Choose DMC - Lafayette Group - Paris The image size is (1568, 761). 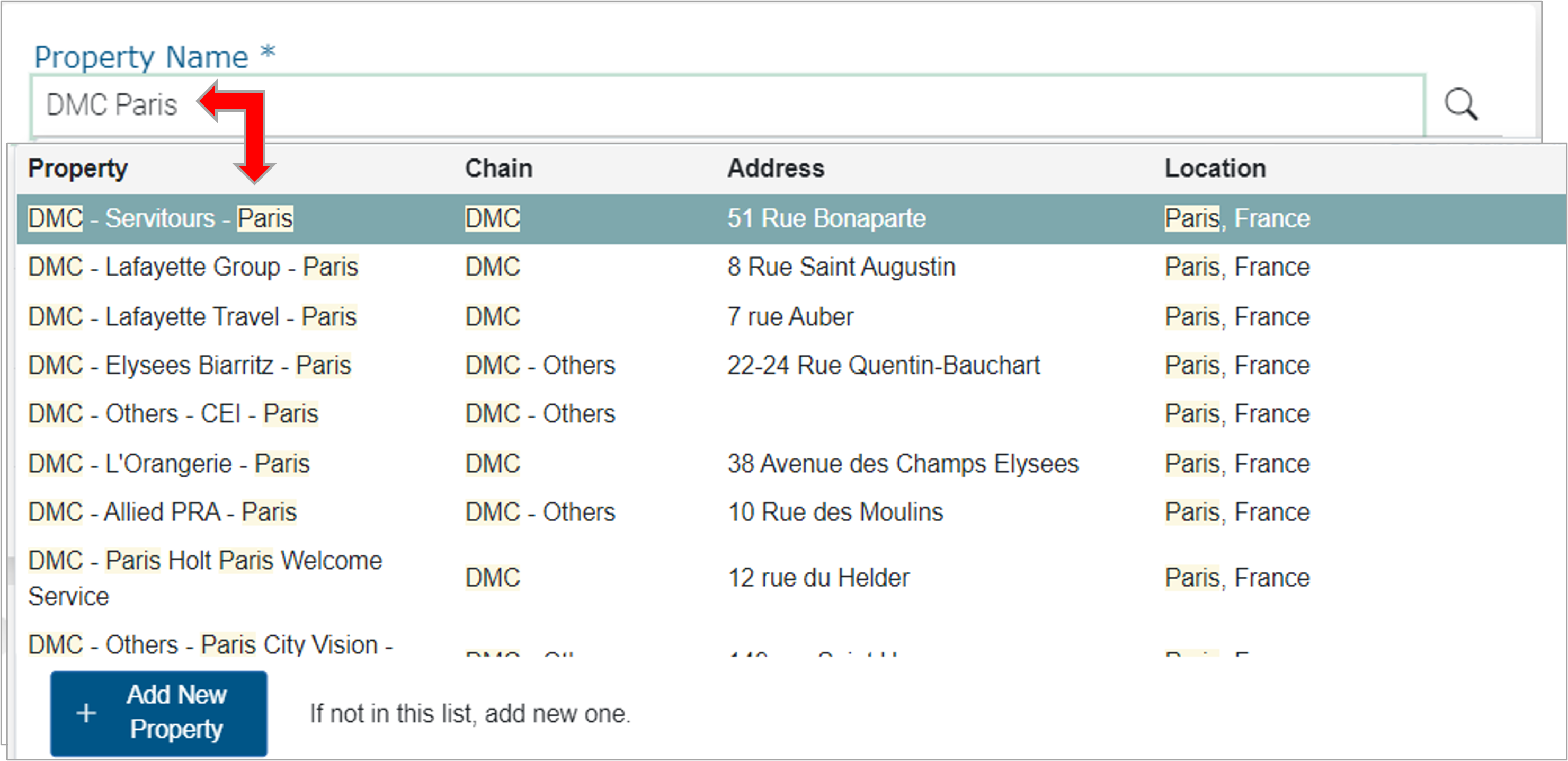tap(193, 267)
